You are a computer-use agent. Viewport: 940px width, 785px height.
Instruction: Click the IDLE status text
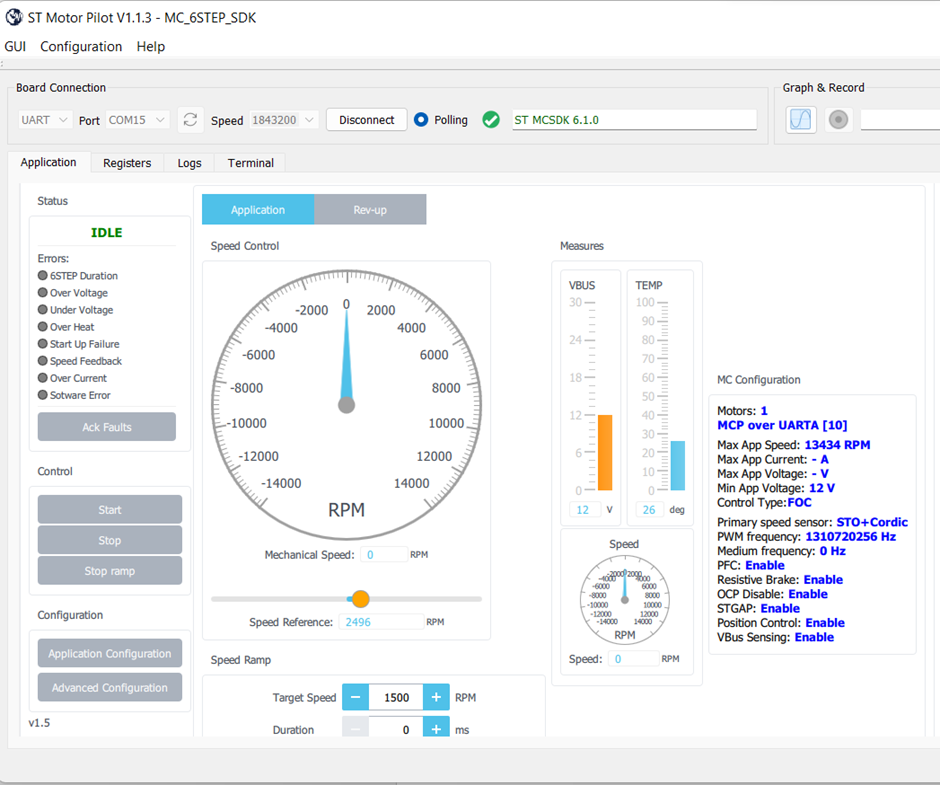coord(107,233)
